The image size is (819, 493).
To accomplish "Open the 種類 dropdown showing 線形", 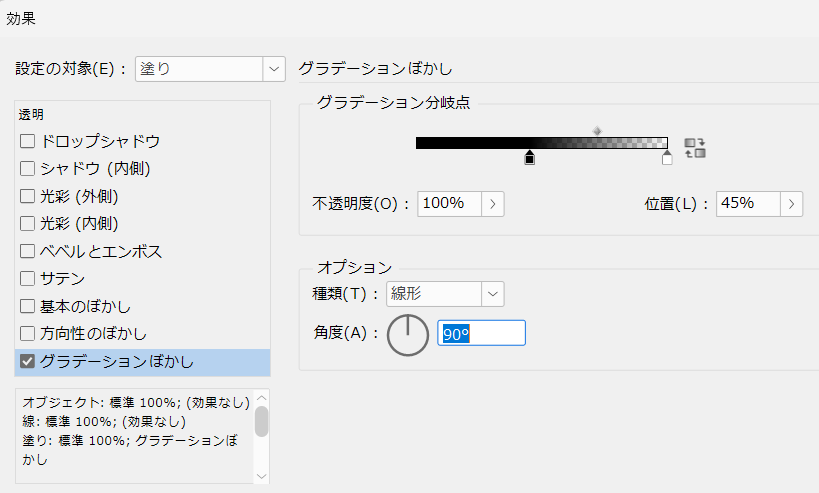I will [492, 294].
